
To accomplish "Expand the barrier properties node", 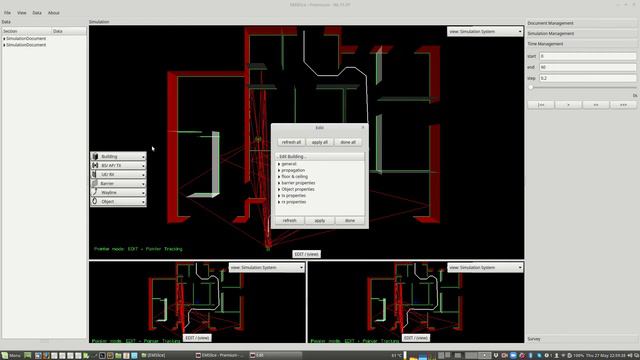I will pyautogui.click(x=279, y=183).
